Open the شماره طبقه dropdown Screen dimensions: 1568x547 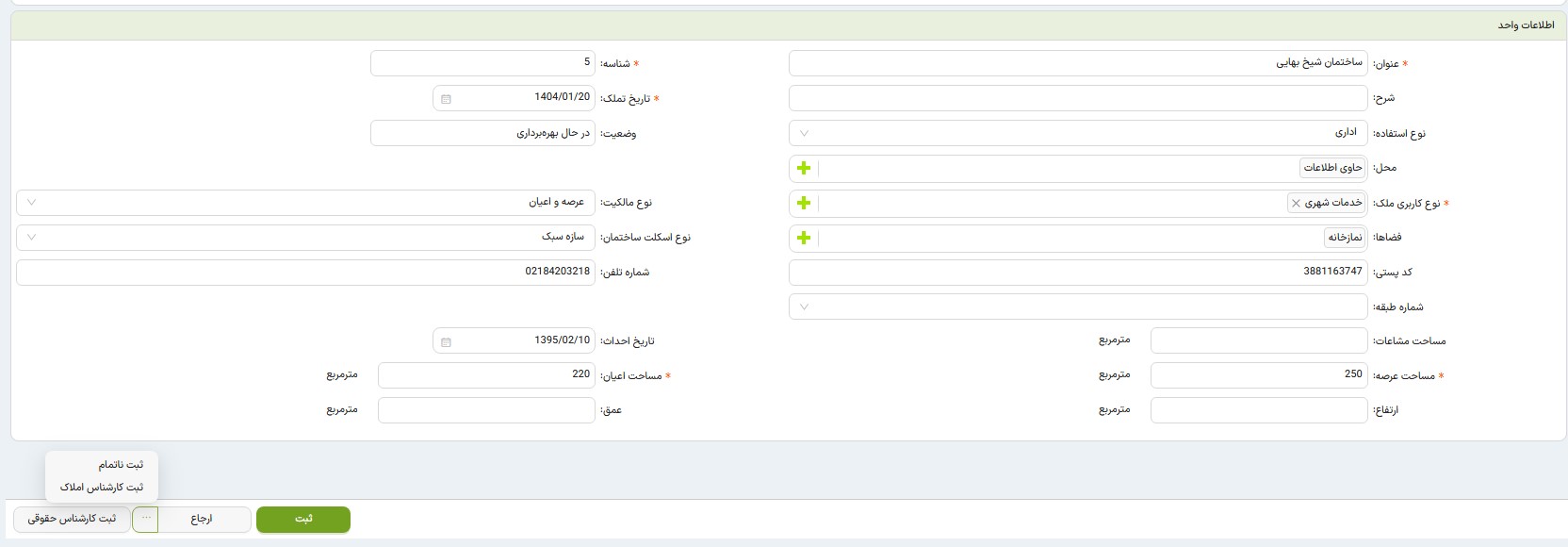click(804, 307)
